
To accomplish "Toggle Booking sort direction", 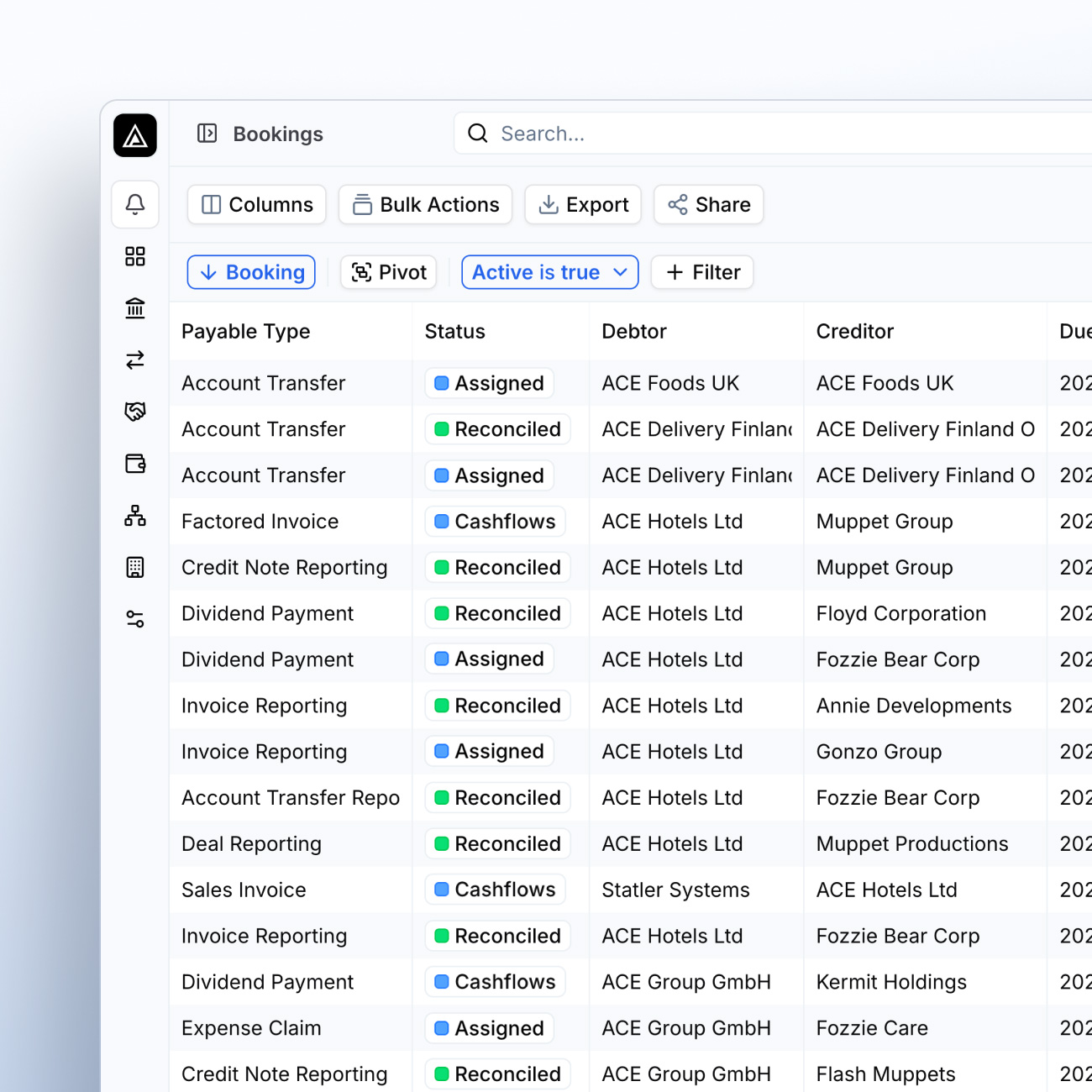I will (251, 272).
